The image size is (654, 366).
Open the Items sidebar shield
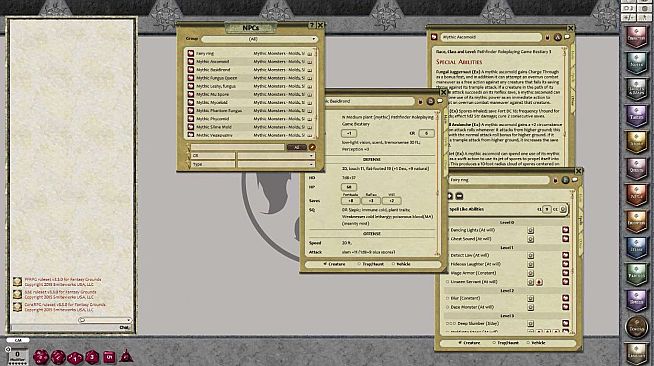(x=636, y=248)
